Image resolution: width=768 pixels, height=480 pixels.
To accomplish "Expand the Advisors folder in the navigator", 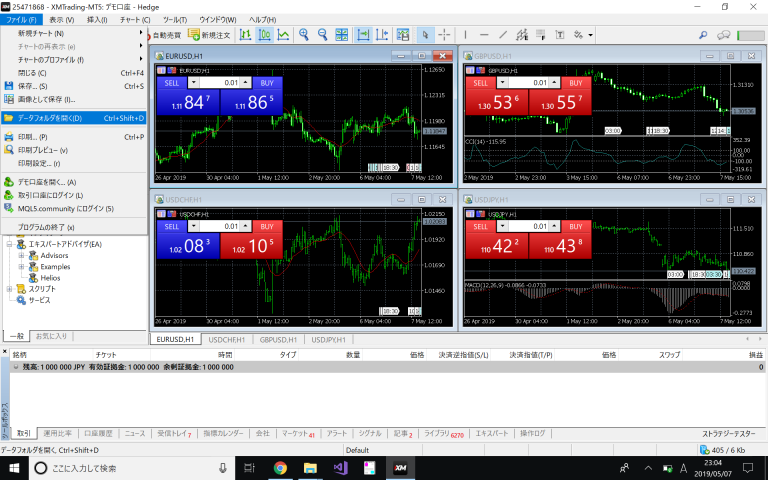I will click(x=21, y=255).
